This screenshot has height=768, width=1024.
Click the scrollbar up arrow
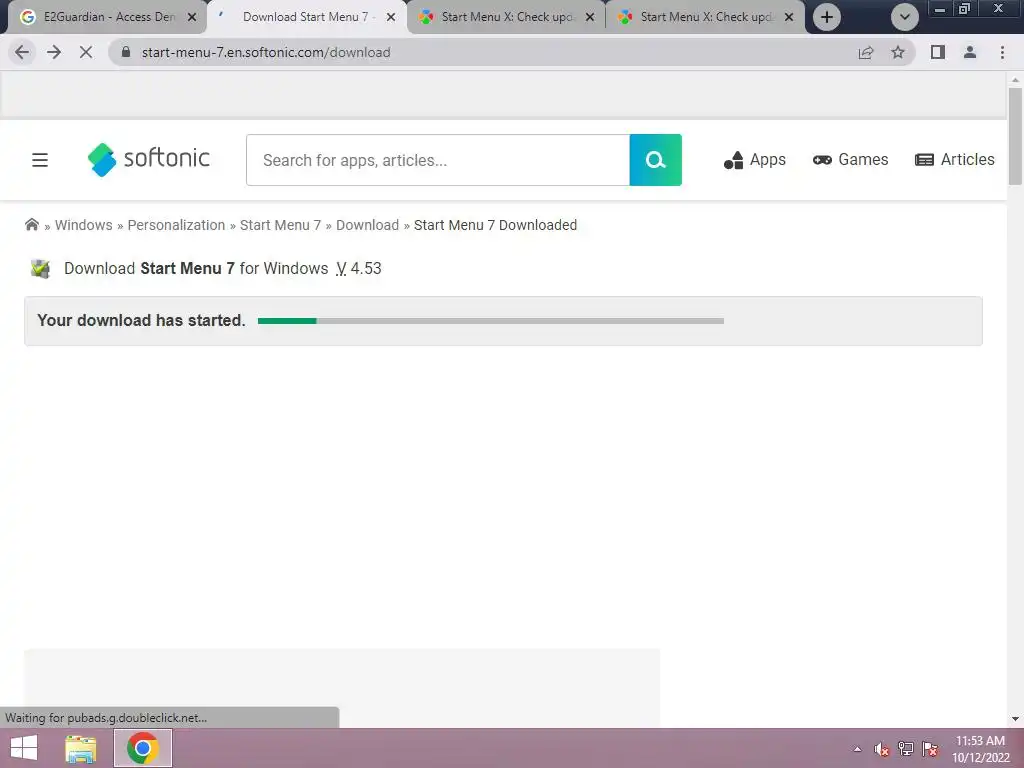click(x=1015, y=80)
